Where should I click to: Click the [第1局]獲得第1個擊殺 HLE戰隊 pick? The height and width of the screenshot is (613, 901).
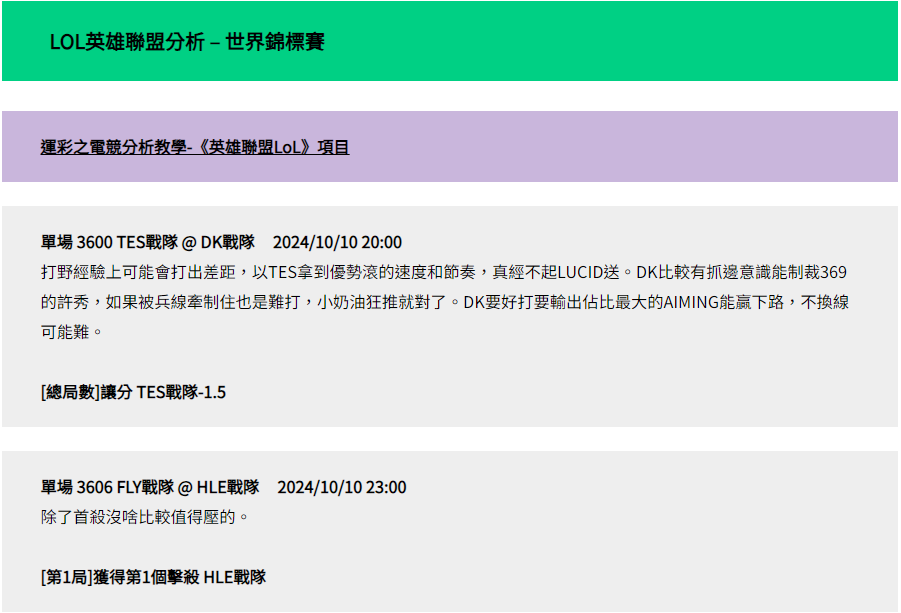tap(153, 577)
